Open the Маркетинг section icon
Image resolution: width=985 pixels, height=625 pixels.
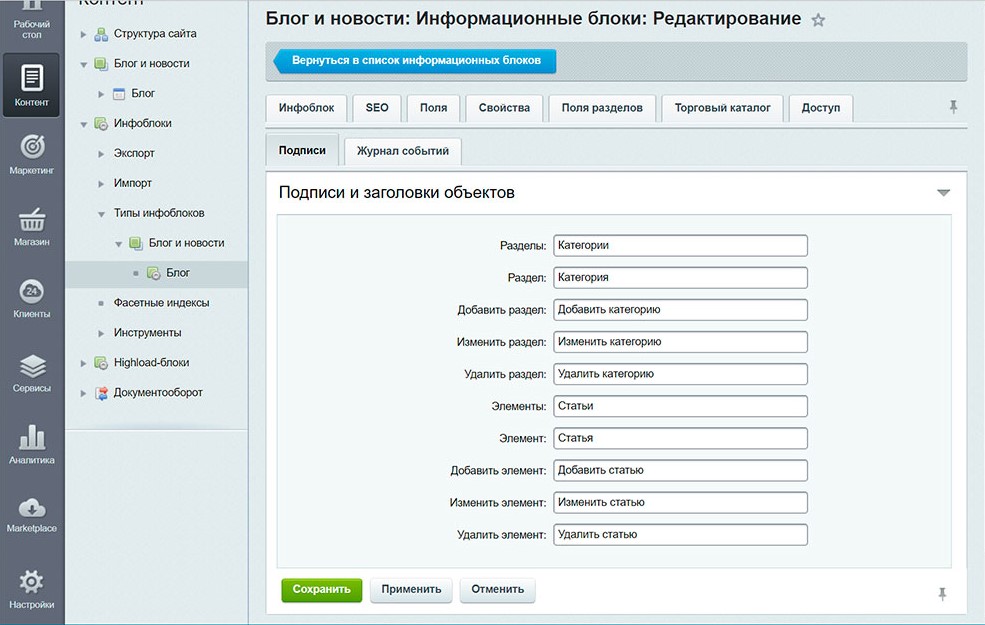tap(32, 147)
